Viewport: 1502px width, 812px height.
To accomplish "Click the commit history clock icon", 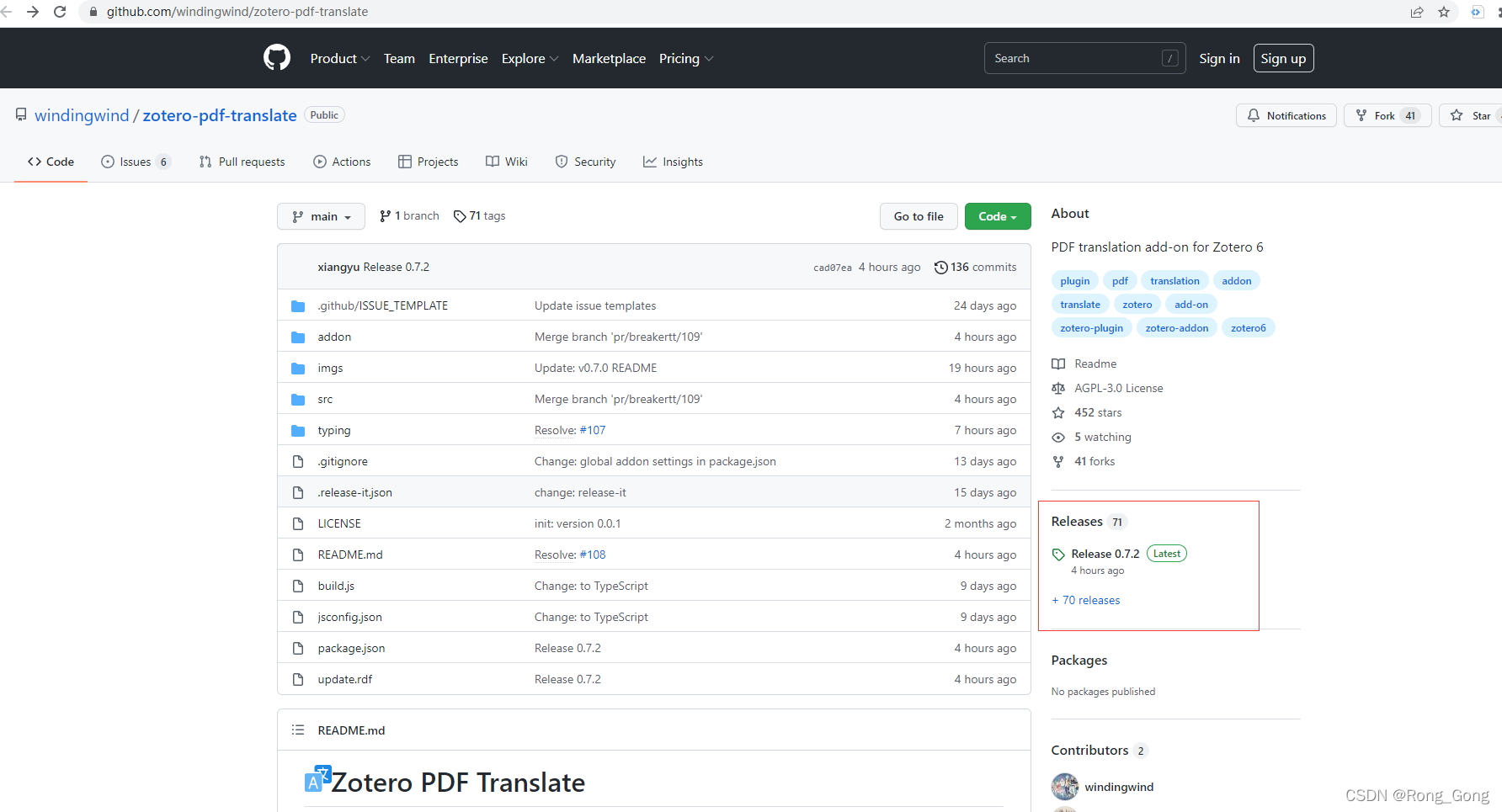I will click(x=941, y=267).
